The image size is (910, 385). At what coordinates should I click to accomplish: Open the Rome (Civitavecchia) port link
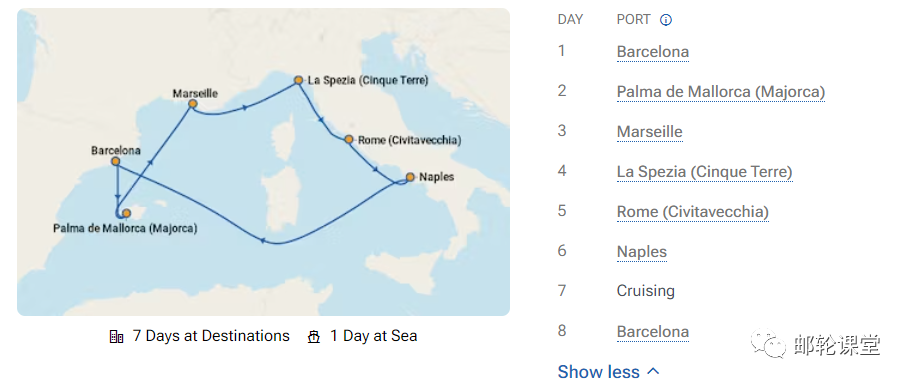[x=693, y=212]
